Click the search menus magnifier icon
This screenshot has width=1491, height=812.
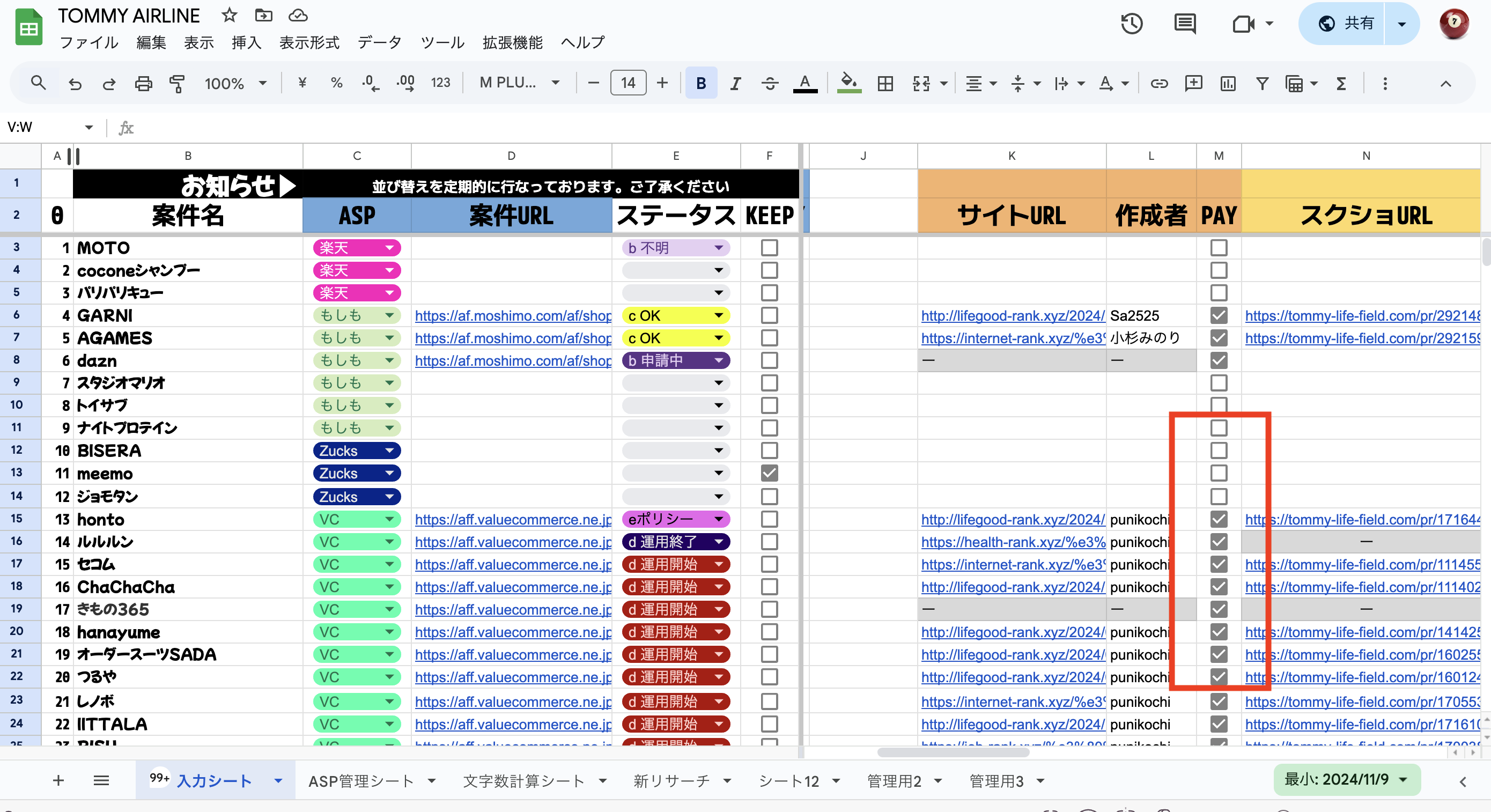coord(38,83)
